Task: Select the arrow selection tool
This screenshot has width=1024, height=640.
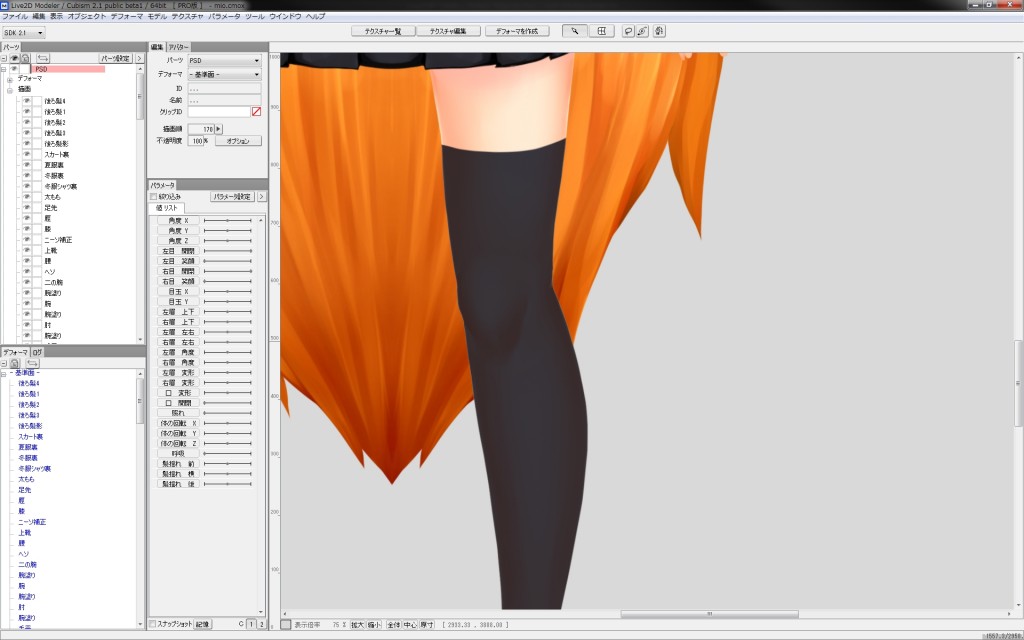Action: 574,31
